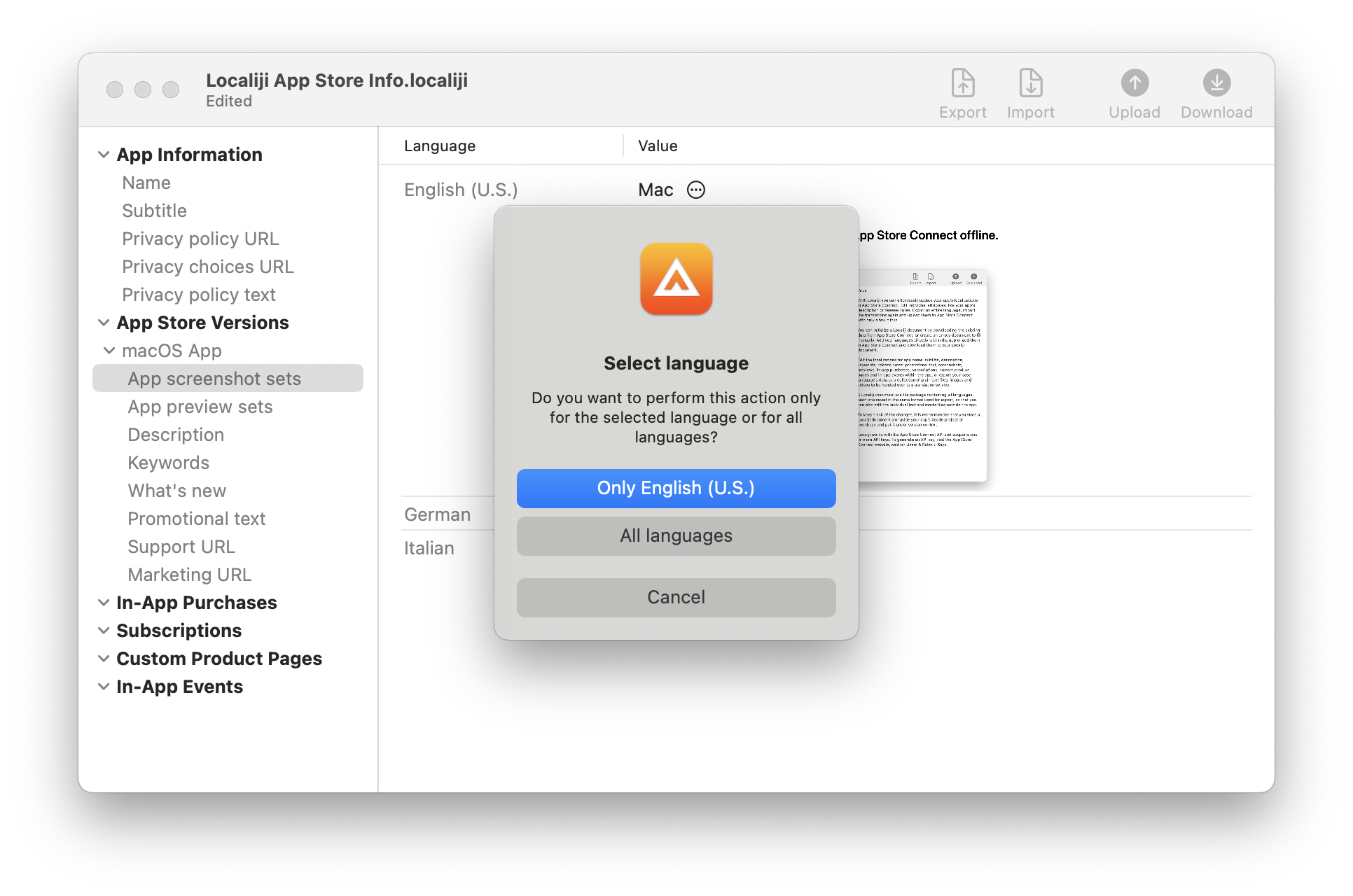This screenshot has height=896, width=1353.
Task: Click the window minimize button
Action: [x=143, y=90]
